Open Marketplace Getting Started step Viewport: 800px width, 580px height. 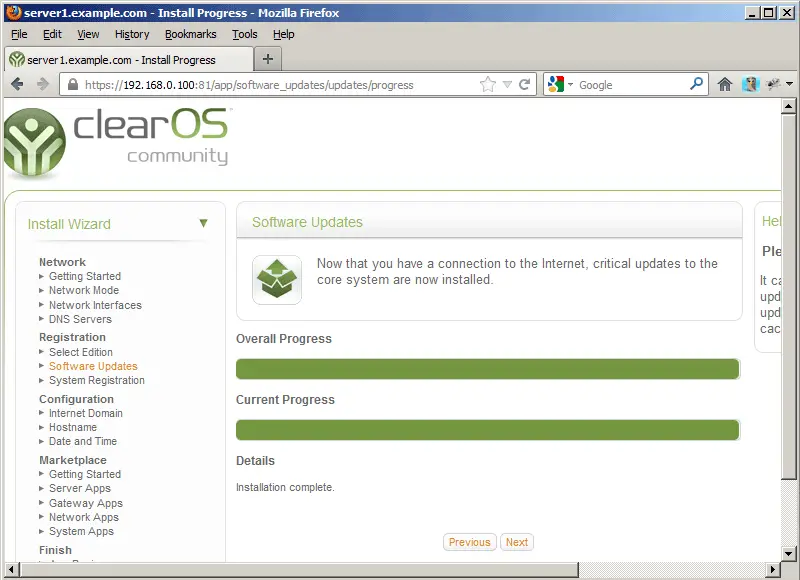[85, 474]
